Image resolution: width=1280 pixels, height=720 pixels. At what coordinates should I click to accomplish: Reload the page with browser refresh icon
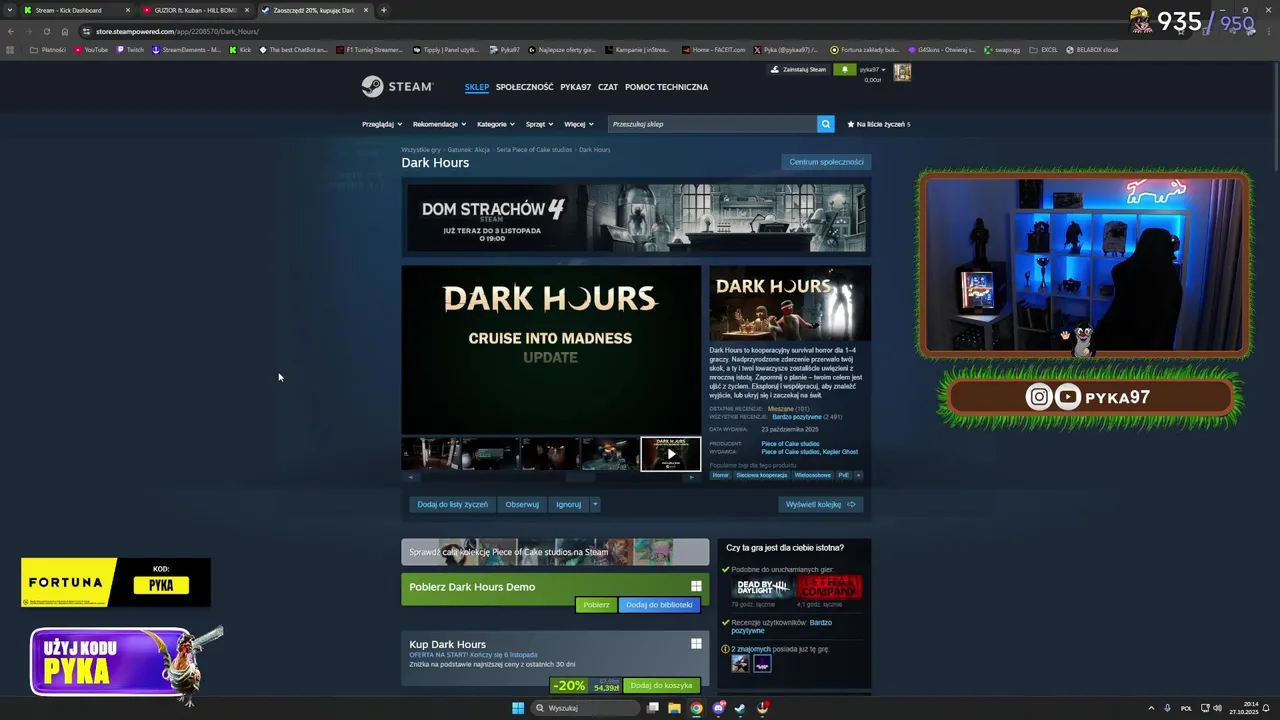coord(46,31)
